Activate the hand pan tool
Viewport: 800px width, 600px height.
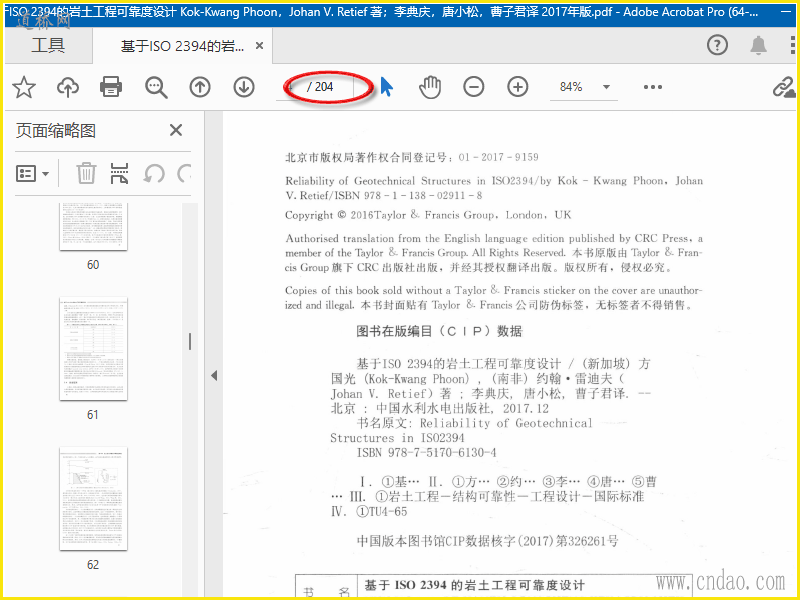430,87
